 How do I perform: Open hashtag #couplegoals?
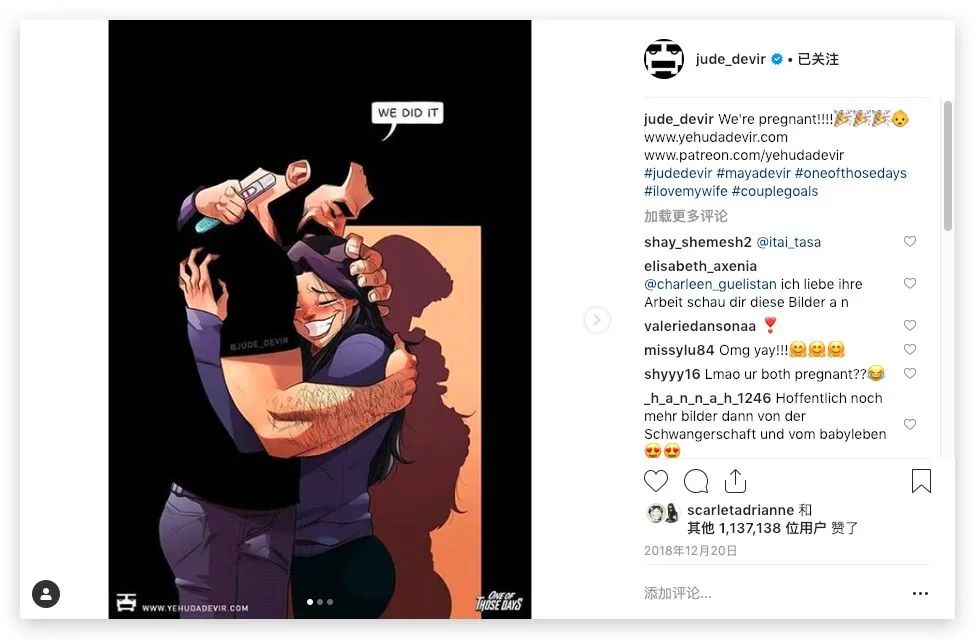tap(775, 191)
